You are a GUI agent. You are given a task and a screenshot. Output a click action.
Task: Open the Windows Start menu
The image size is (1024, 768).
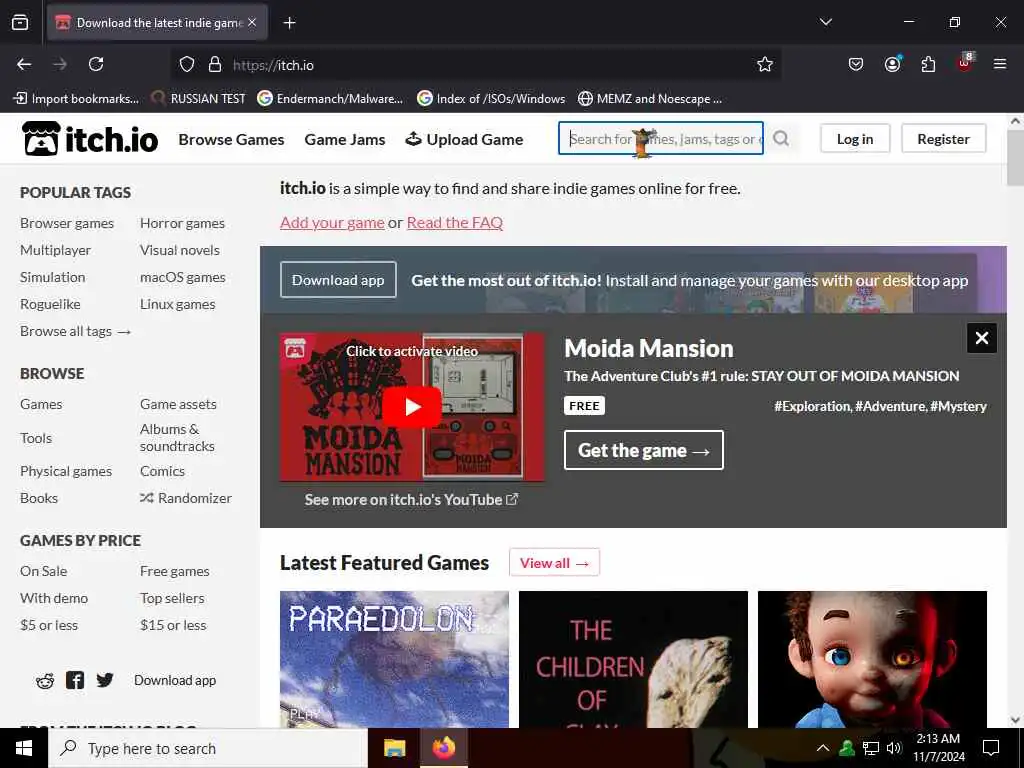click(x=24, y=748)
